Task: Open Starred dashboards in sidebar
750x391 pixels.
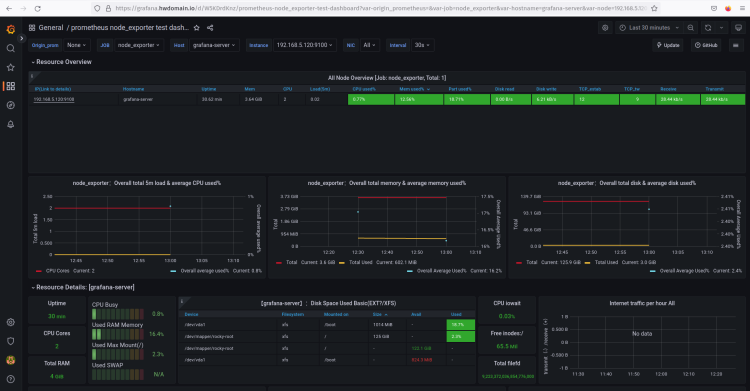Action: 11,67
